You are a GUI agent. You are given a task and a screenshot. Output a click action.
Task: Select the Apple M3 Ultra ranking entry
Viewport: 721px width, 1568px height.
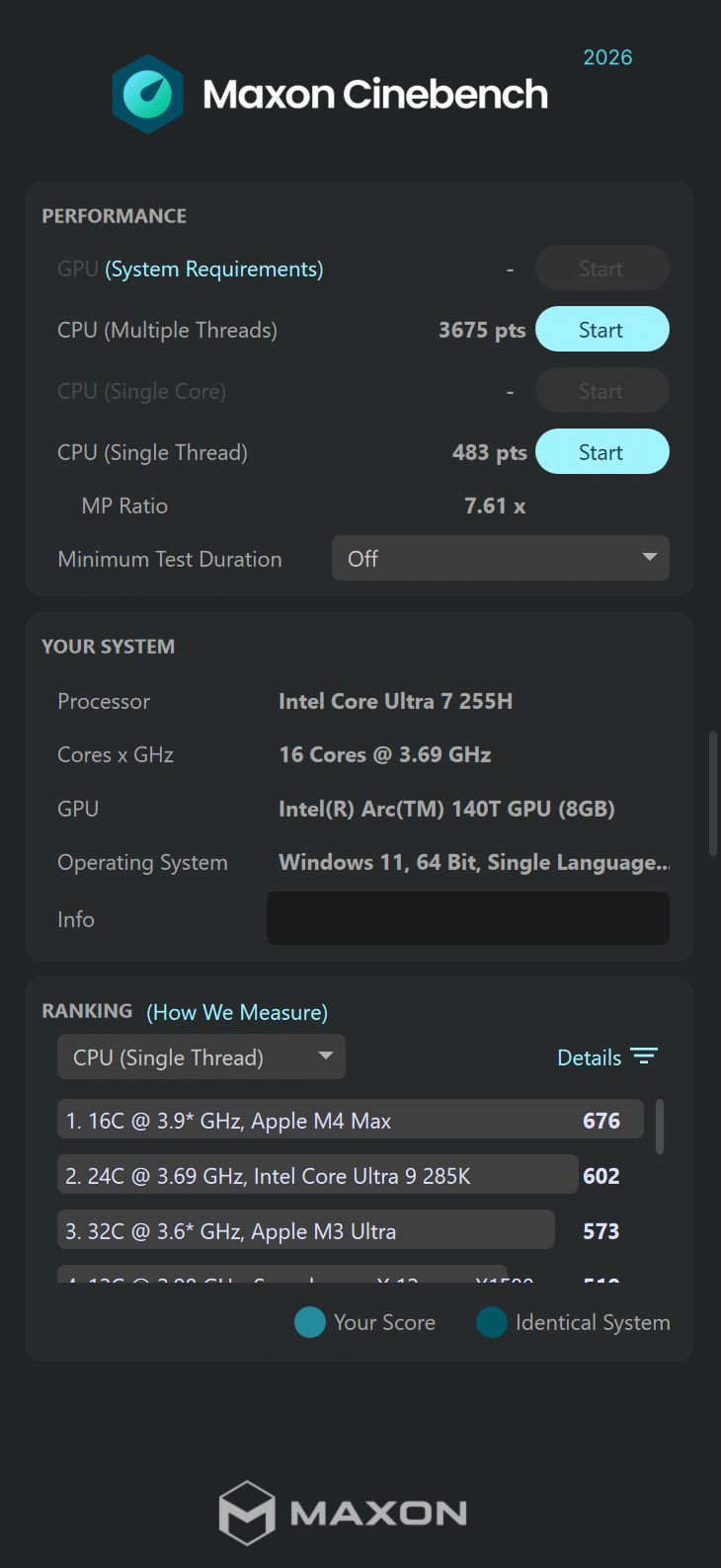click(x=305, y=1231)
